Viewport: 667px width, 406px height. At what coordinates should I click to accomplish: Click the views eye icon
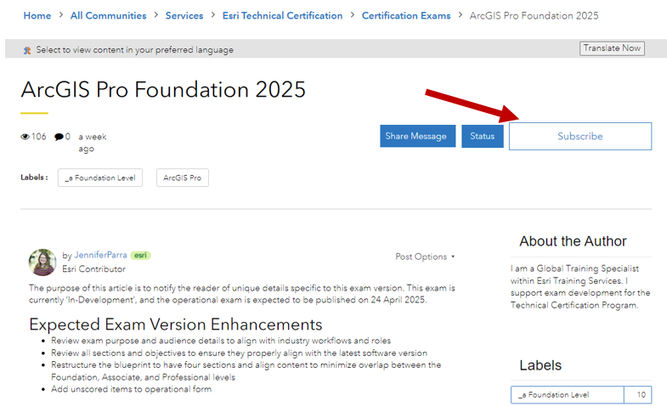coord(25,136)
